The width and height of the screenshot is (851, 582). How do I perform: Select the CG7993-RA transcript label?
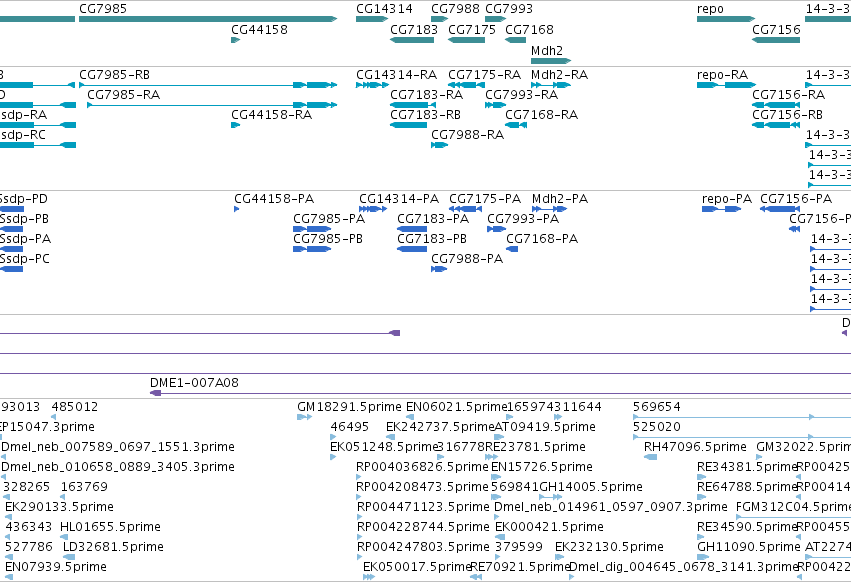point(522,95)
